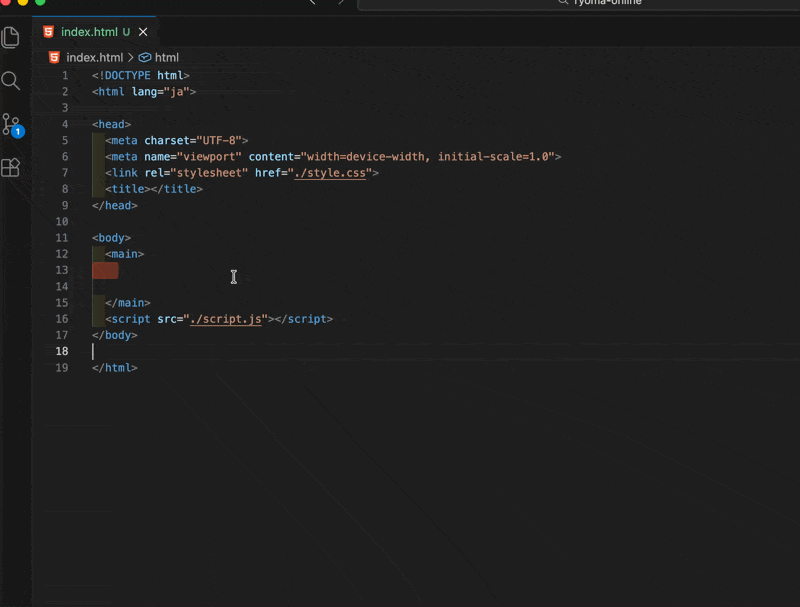Click the html symbol icon in breadcrumb
Screen dimensions: 800x607
(145, 58)
